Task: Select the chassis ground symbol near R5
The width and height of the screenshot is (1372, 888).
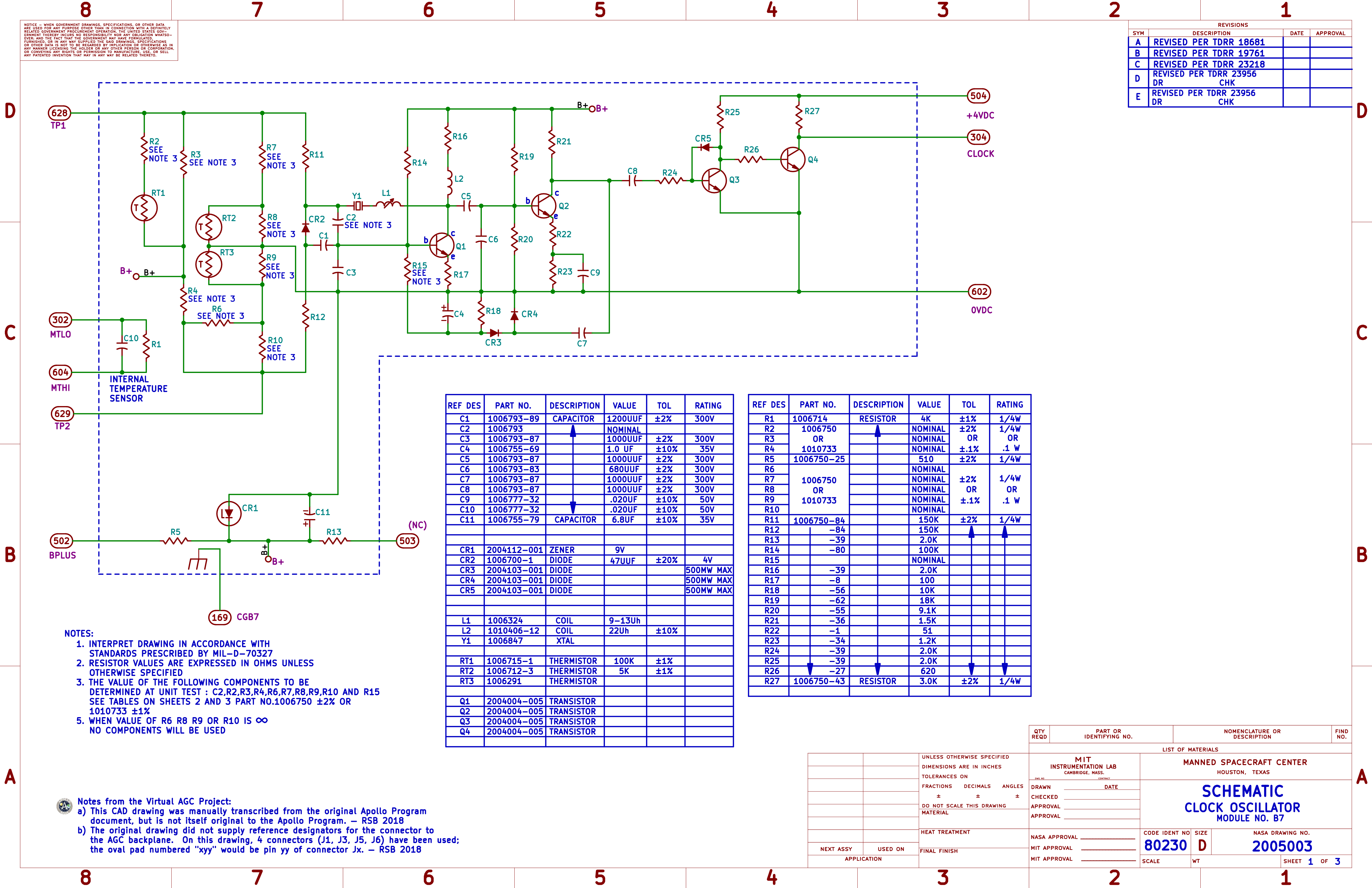Action: (198, 563)
